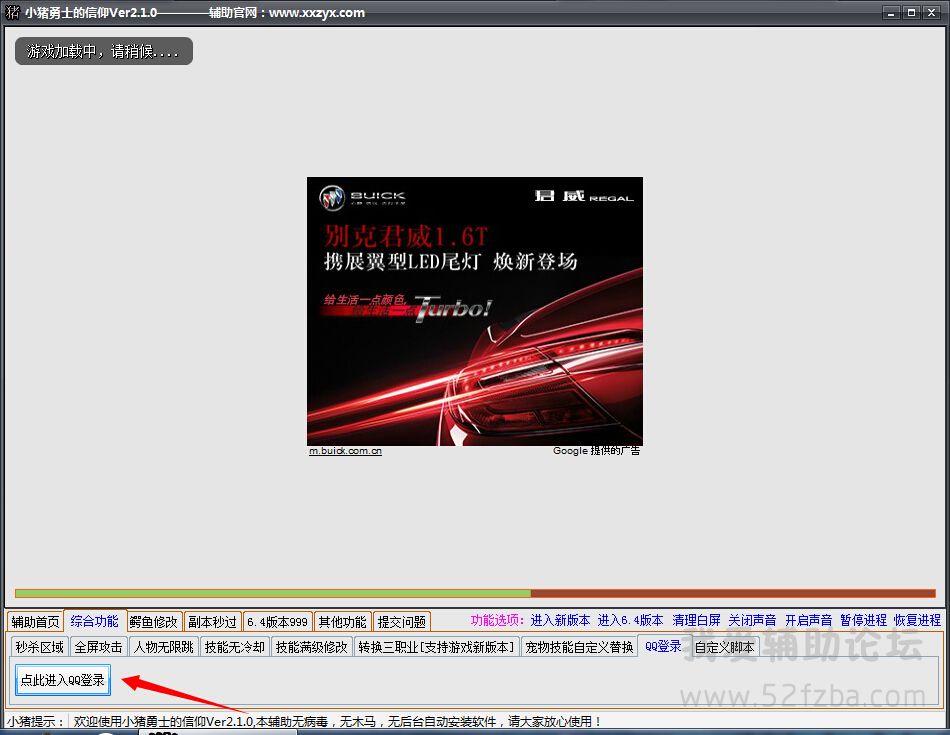
Task: Click the 小猪提示 status label
Action: pyautogui.click(x=36, y=722)
